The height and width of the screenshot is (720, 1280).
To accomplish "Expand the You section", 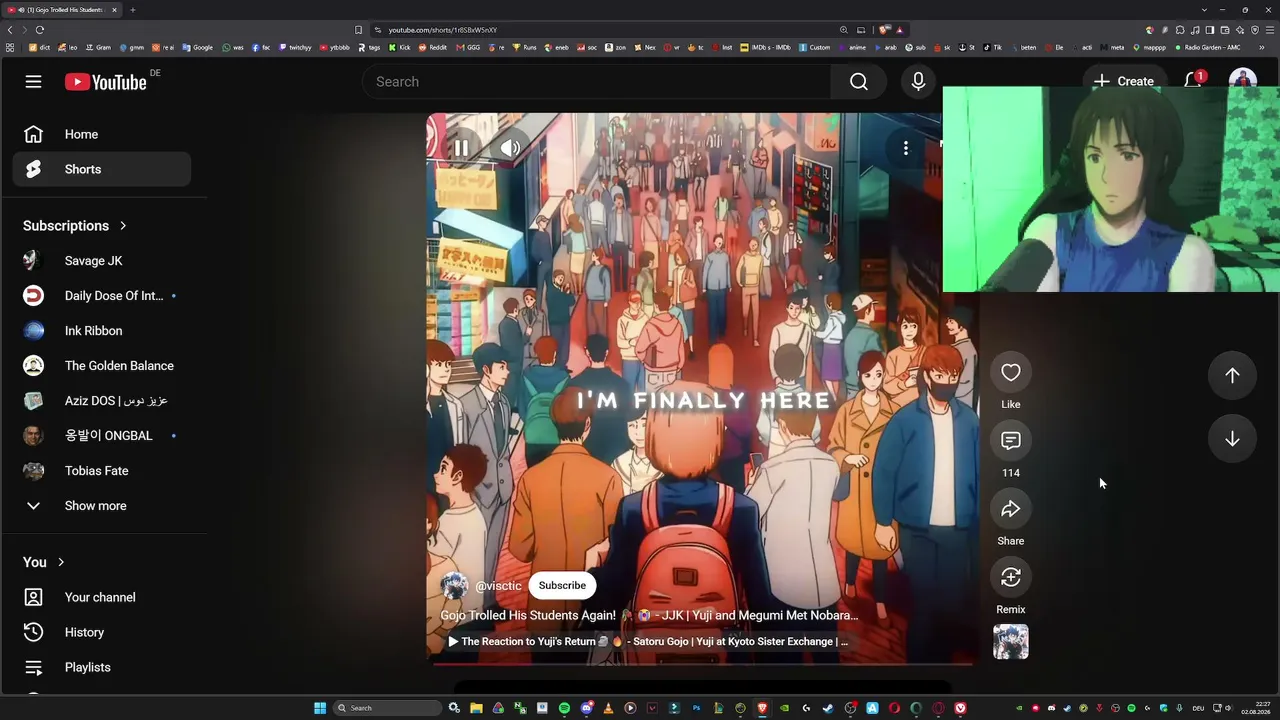I will [x=44, y=562].
